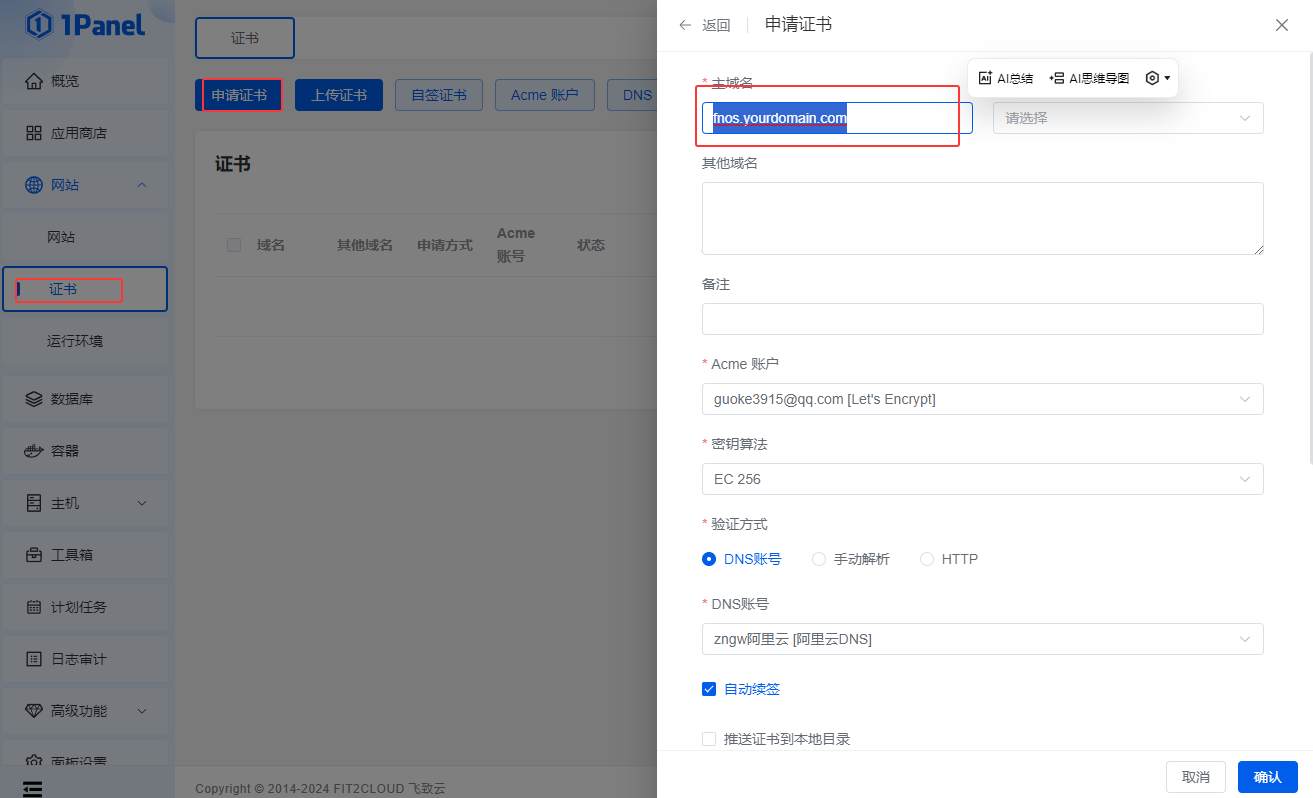
Task: Open Containers via the Docker whale icon
Action: pyautogui.click(x=34, y=451)
